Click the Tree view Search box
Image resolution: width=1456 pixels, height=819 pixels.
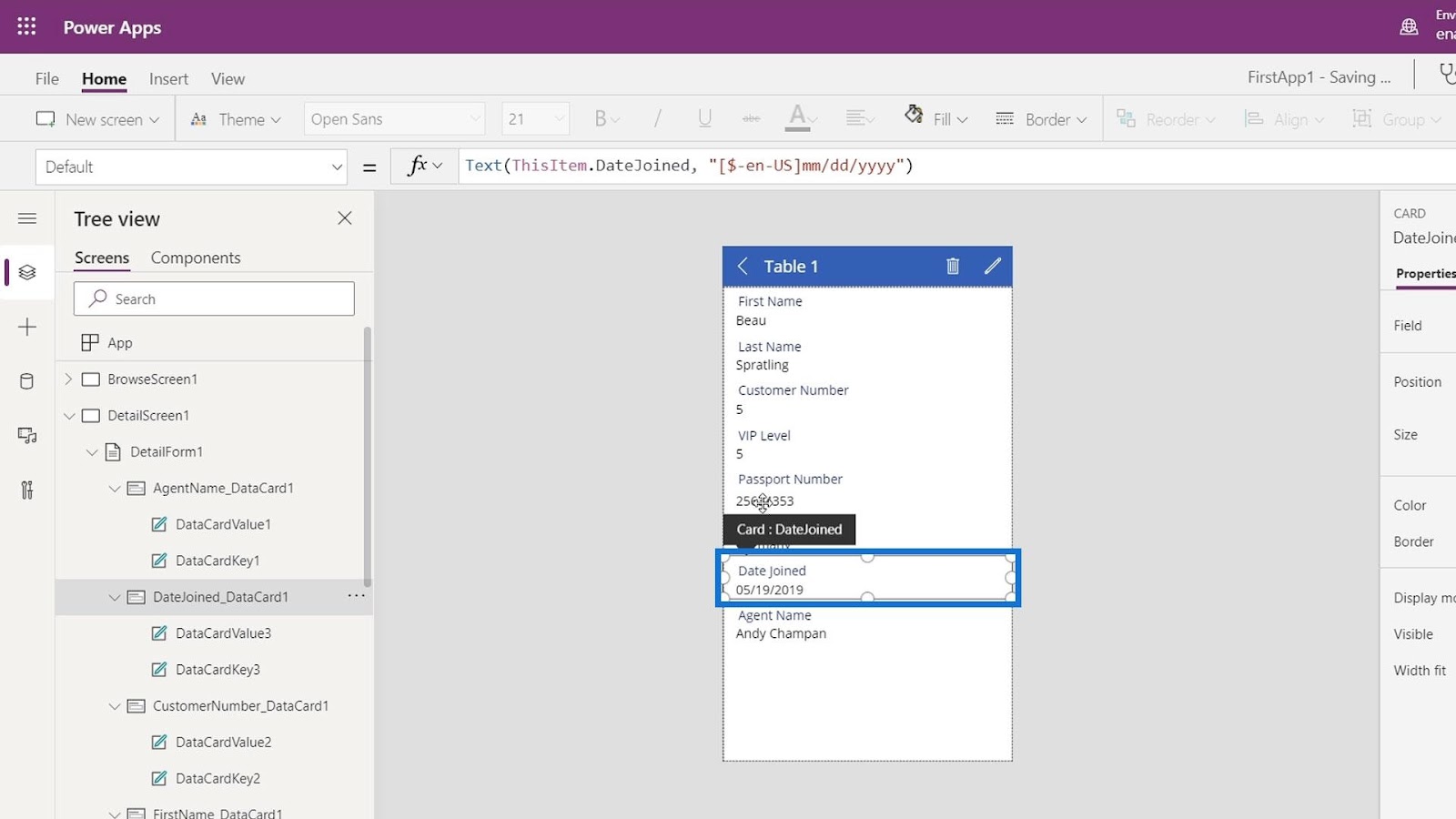coord(214,298)
